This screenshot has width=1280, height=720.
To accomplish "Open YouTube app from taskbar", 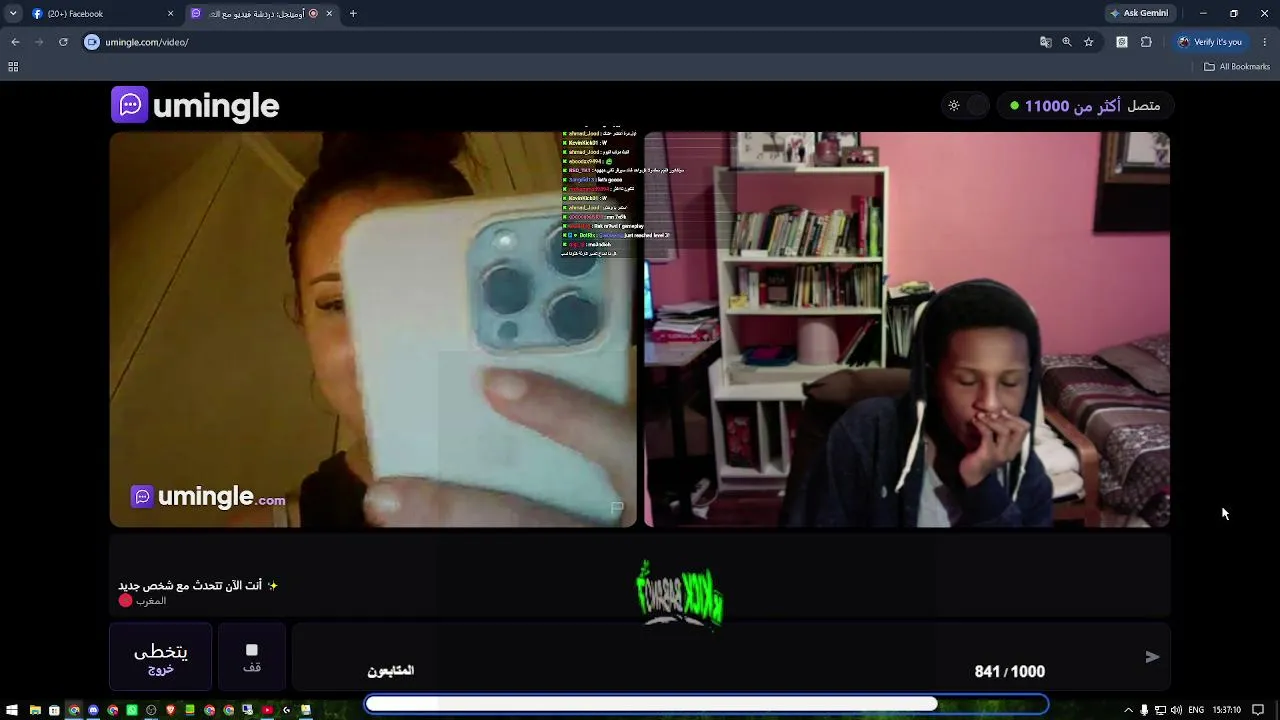I will (x=267, y=710).
